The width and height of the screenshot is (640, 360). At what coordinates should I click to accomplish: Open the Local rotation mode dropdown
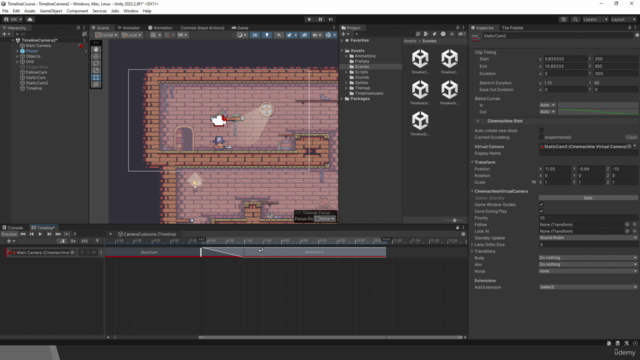tap(131, 35)
